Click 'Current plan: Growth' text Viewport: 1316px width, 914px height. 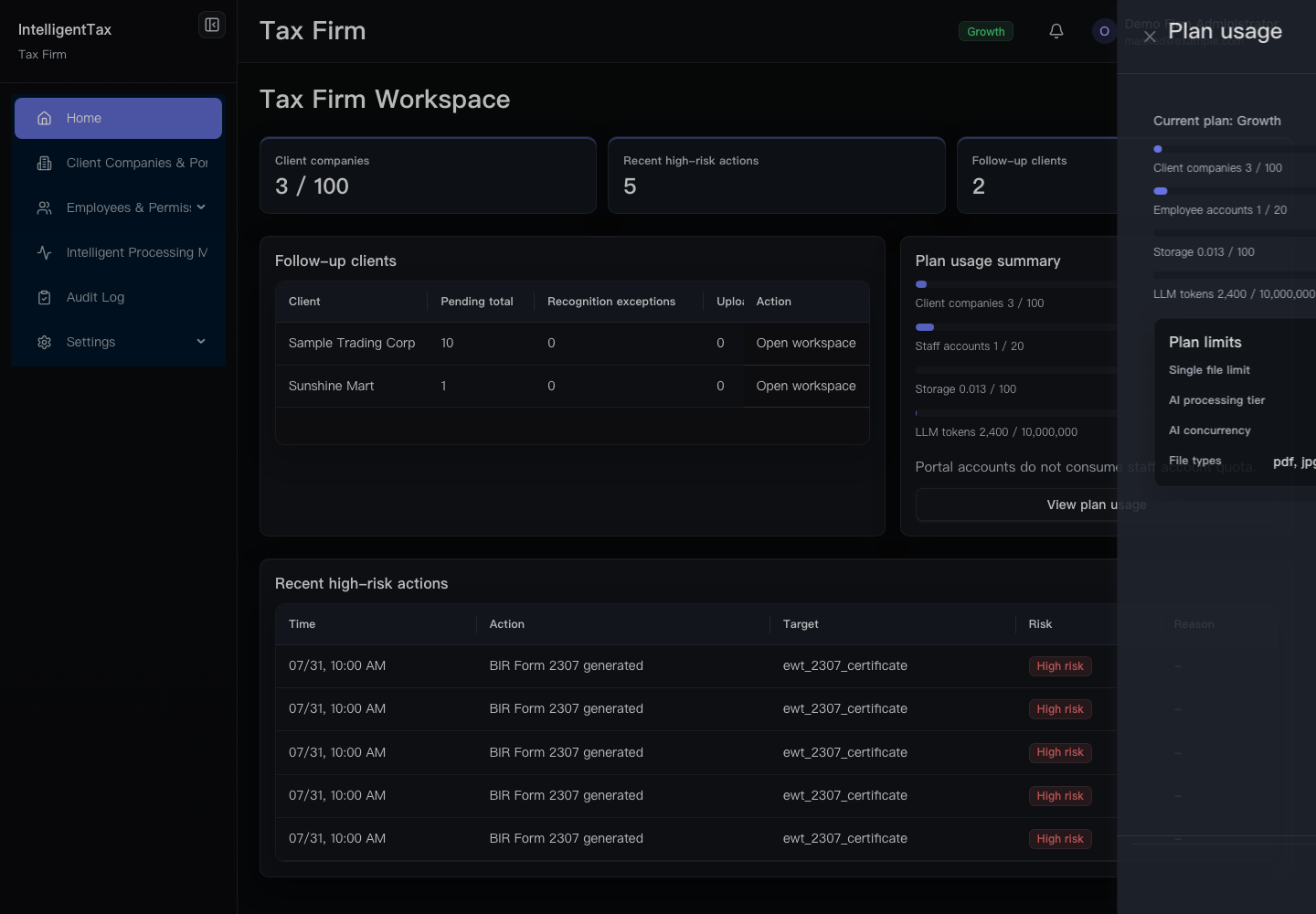coord(1216,121)
